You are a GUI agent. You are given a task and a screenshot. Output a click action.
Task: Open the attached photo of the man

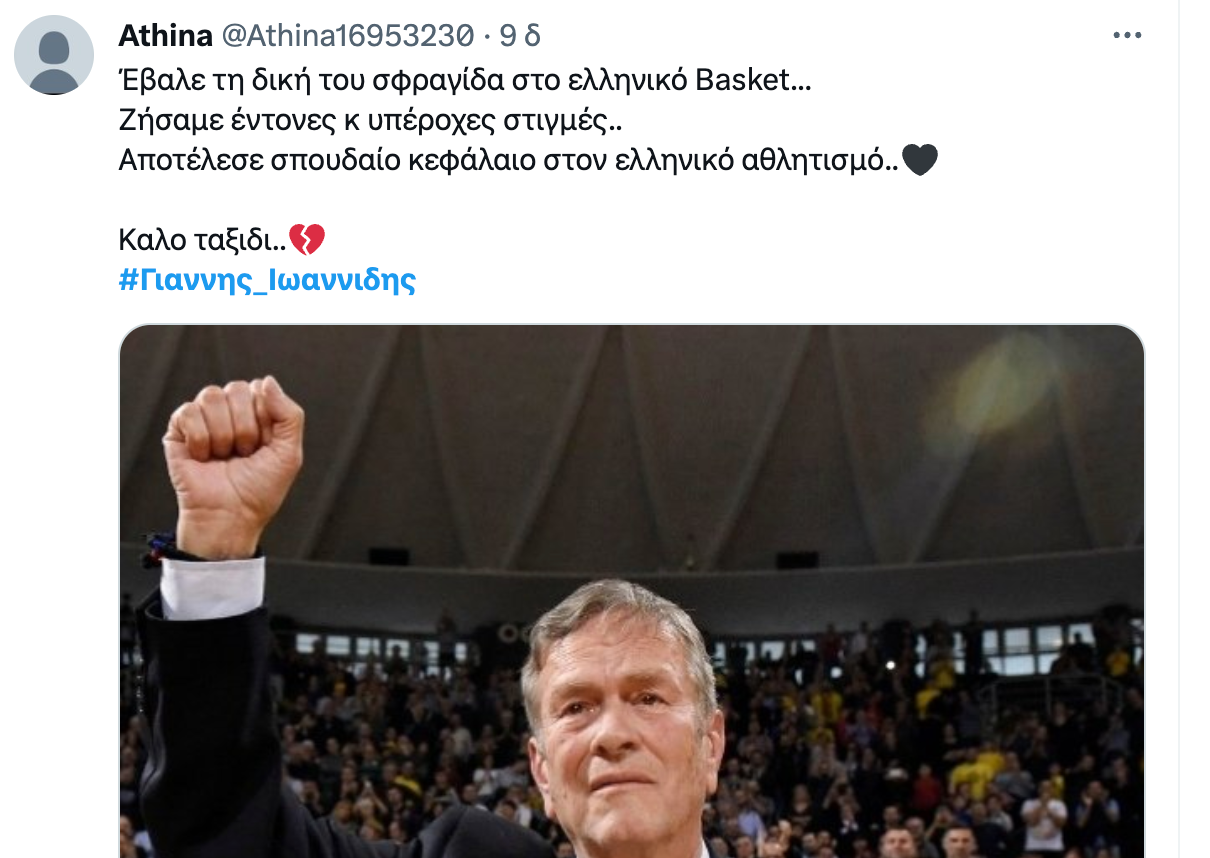pyautogui.click(x=632, y=591)
